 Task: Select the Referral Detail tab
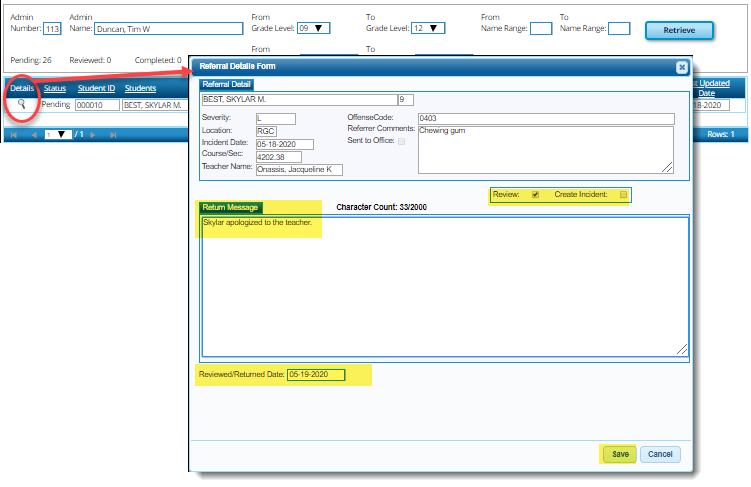[228, 84]
